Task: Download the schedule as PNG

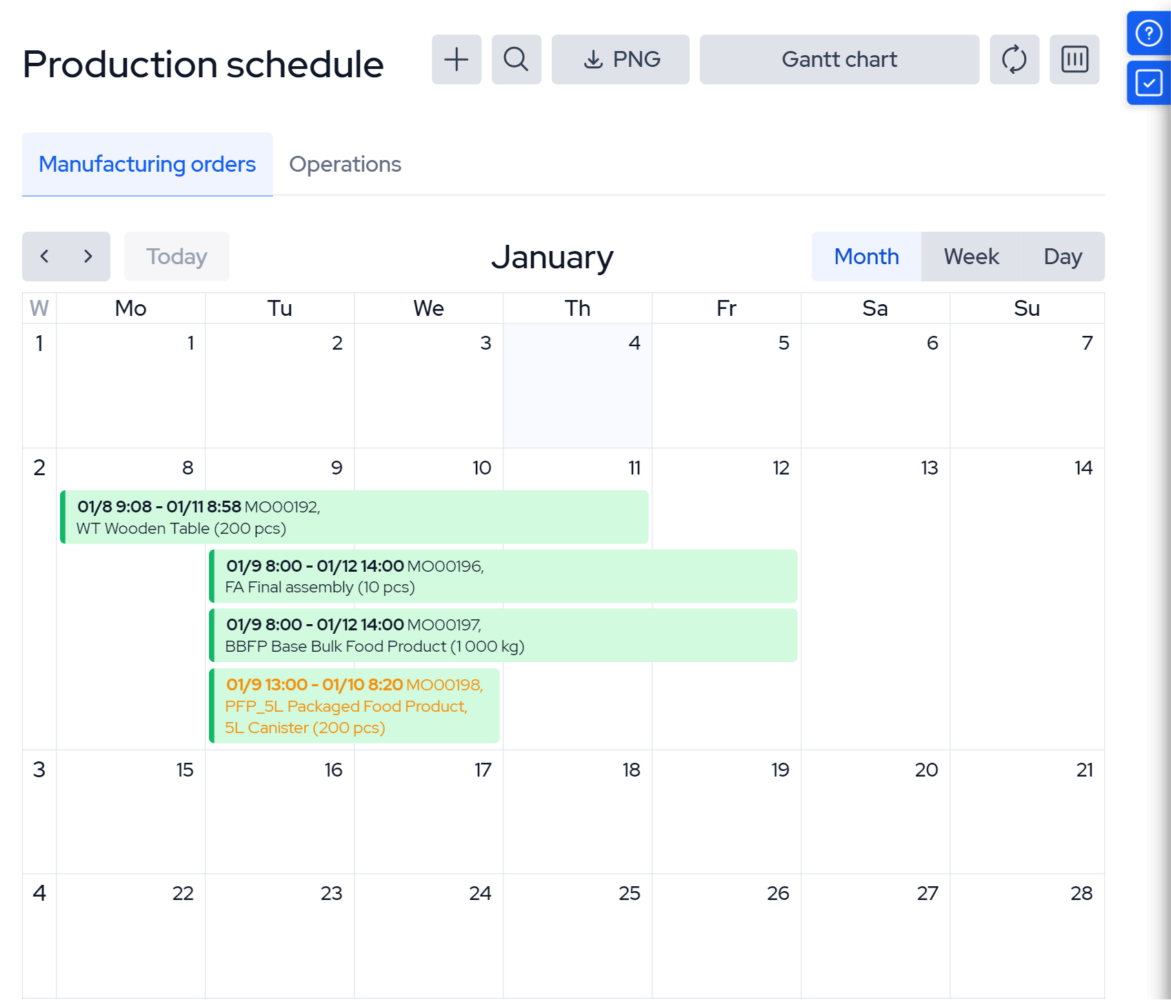Action: coord(620,60)
